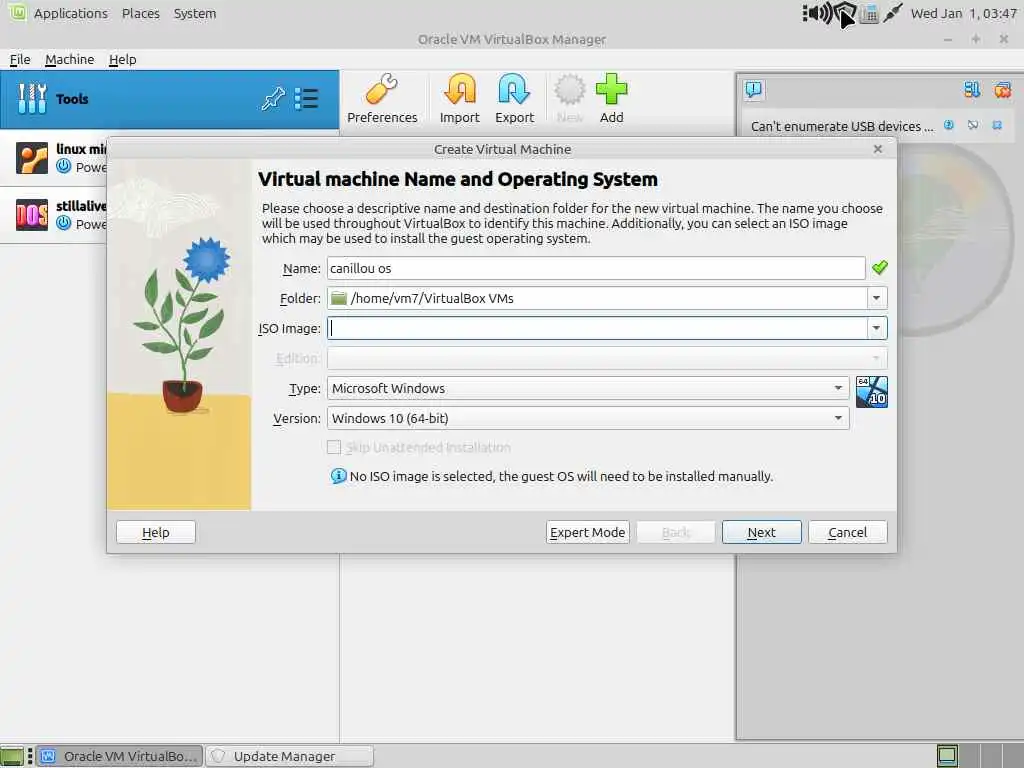Click the information icon by No ISO message
The image size is (1024, 768).
338,476
